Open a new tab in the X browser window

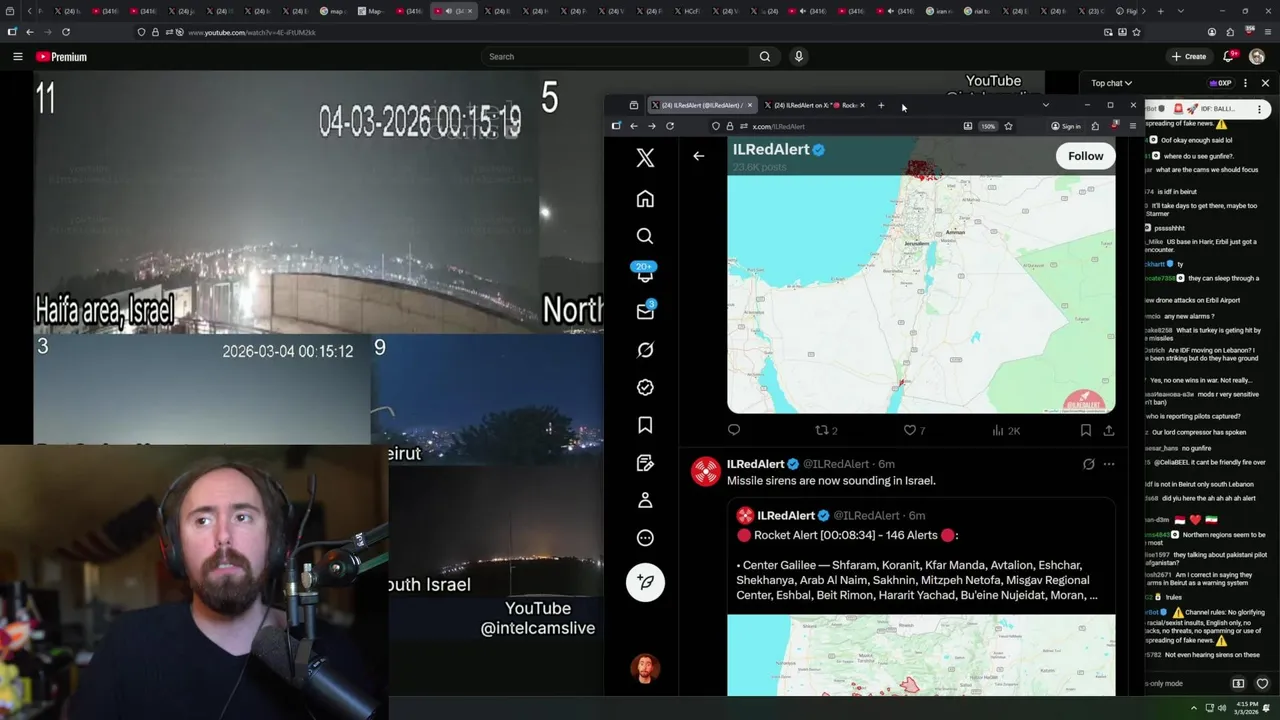(x=881, y=105)
